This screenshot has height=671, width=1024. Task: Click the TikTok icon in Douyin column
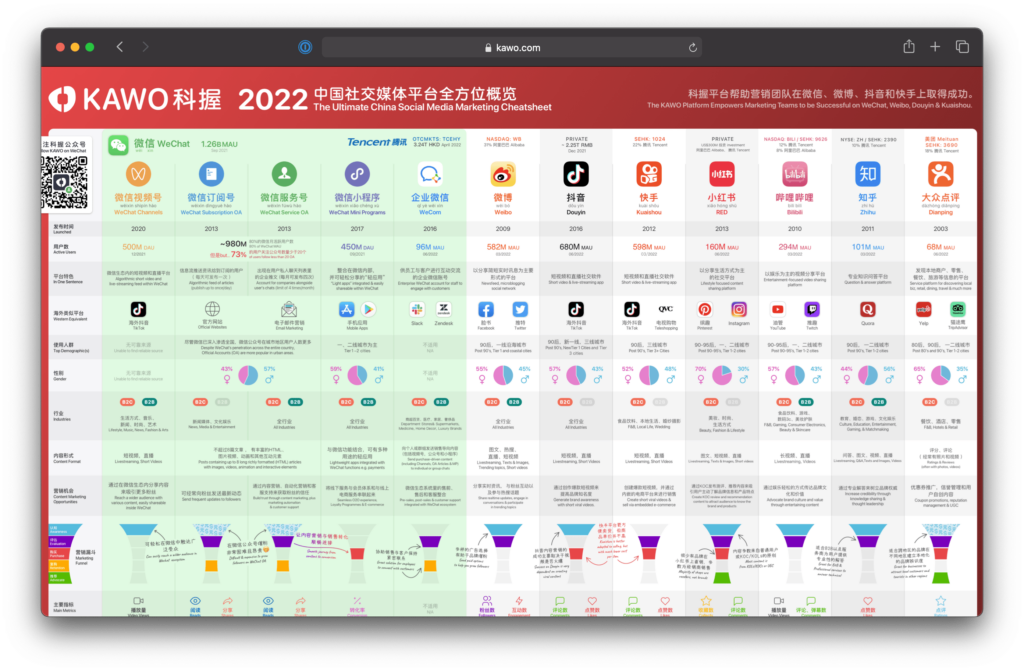(x=575, y=310)
